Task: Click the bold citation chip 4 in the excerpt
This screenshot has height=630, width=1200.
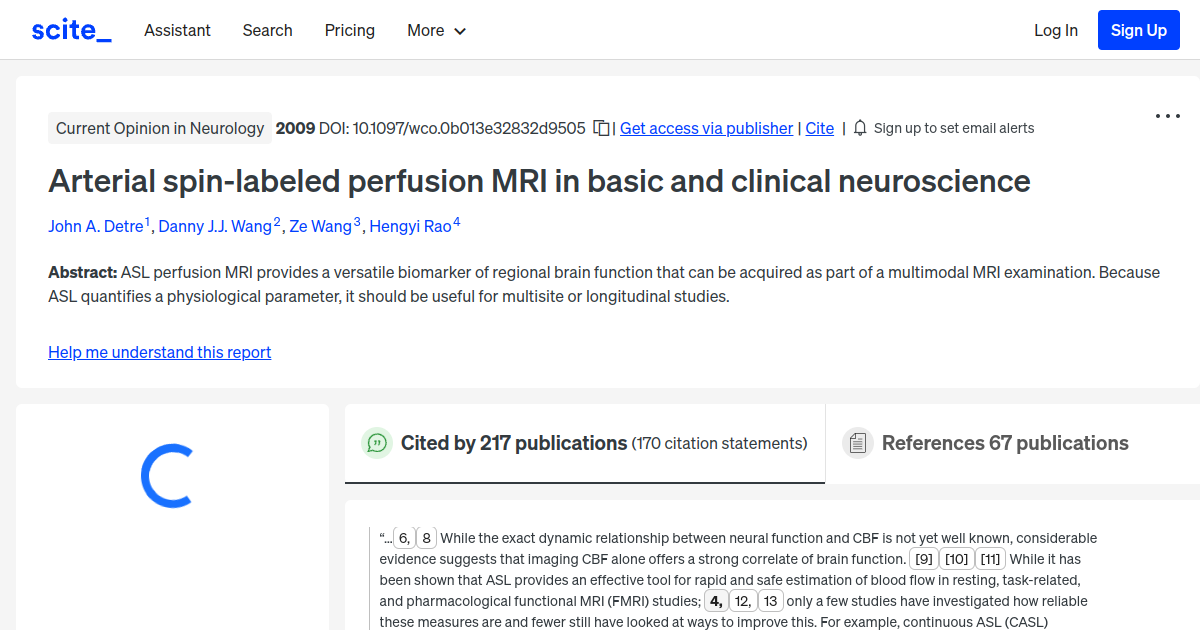Action: coord(716,600)
